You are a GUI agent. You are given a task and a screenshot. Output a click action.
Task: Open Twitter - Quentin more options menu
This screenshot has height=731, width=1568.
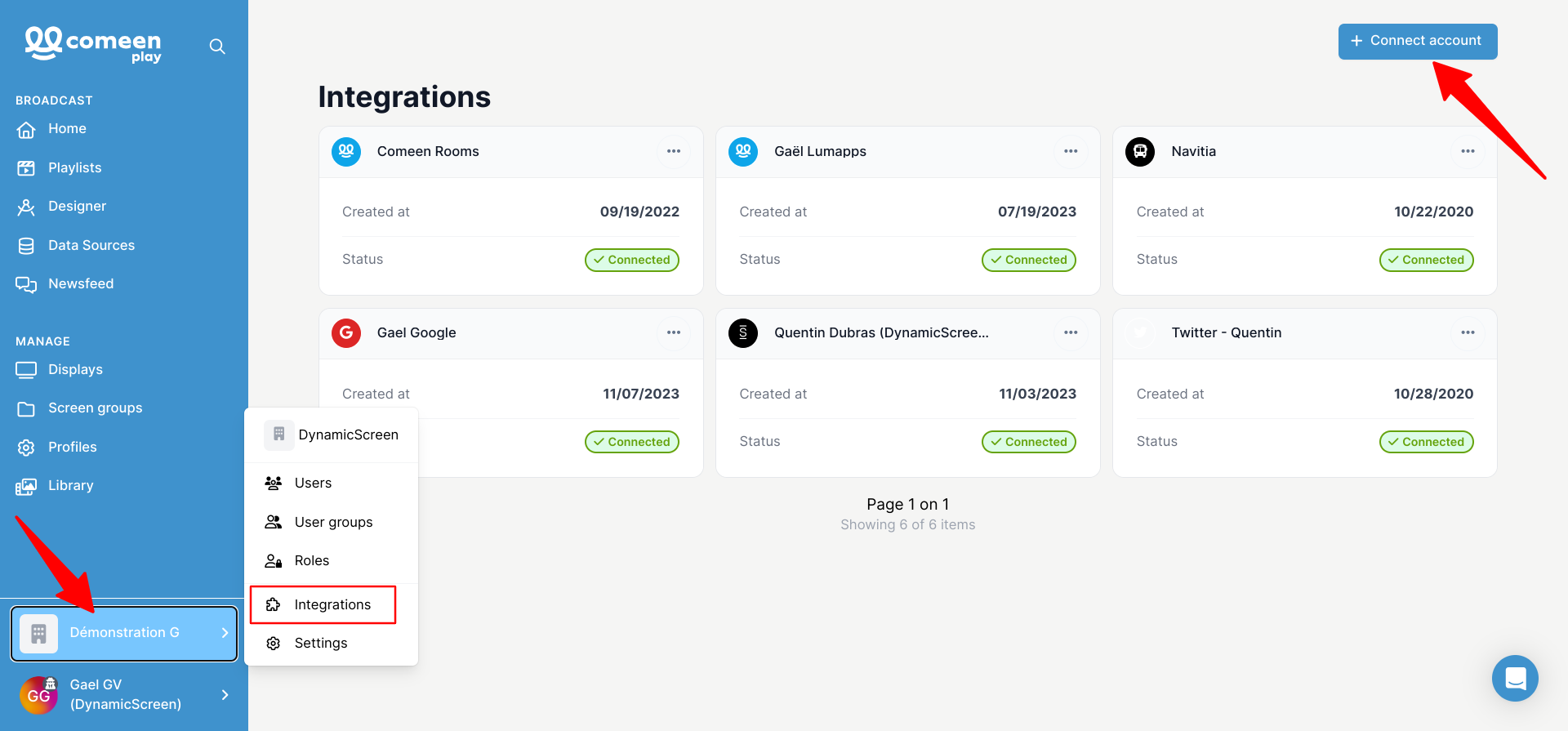(1468, 332)
